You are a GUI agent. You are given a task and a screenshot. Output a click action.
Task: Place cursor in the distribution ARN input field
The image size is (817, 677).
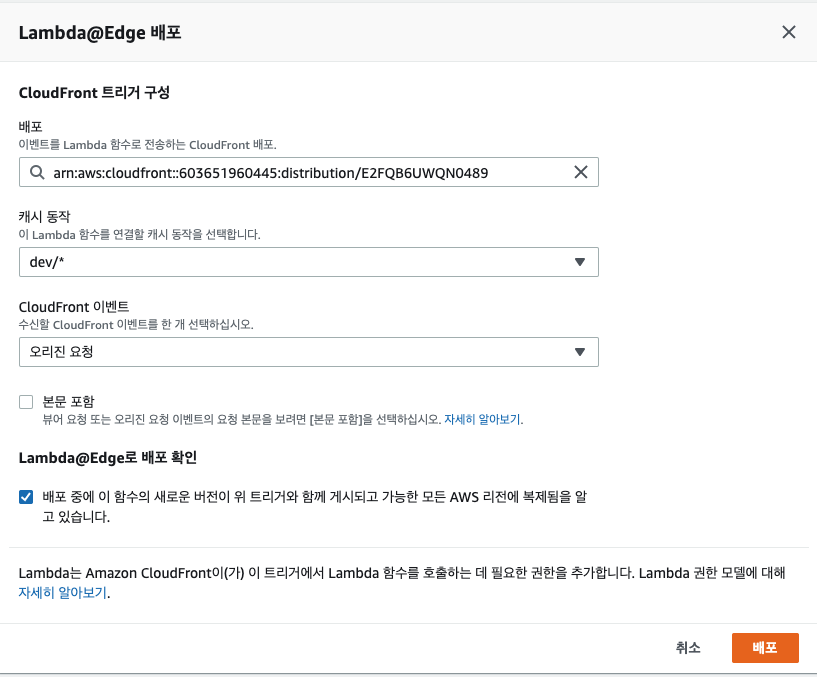pyautogui.click(x=300, y=172)
